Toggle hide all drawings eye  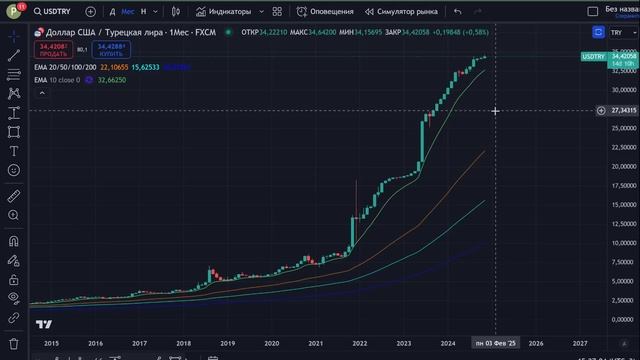(x=14, y=298)
